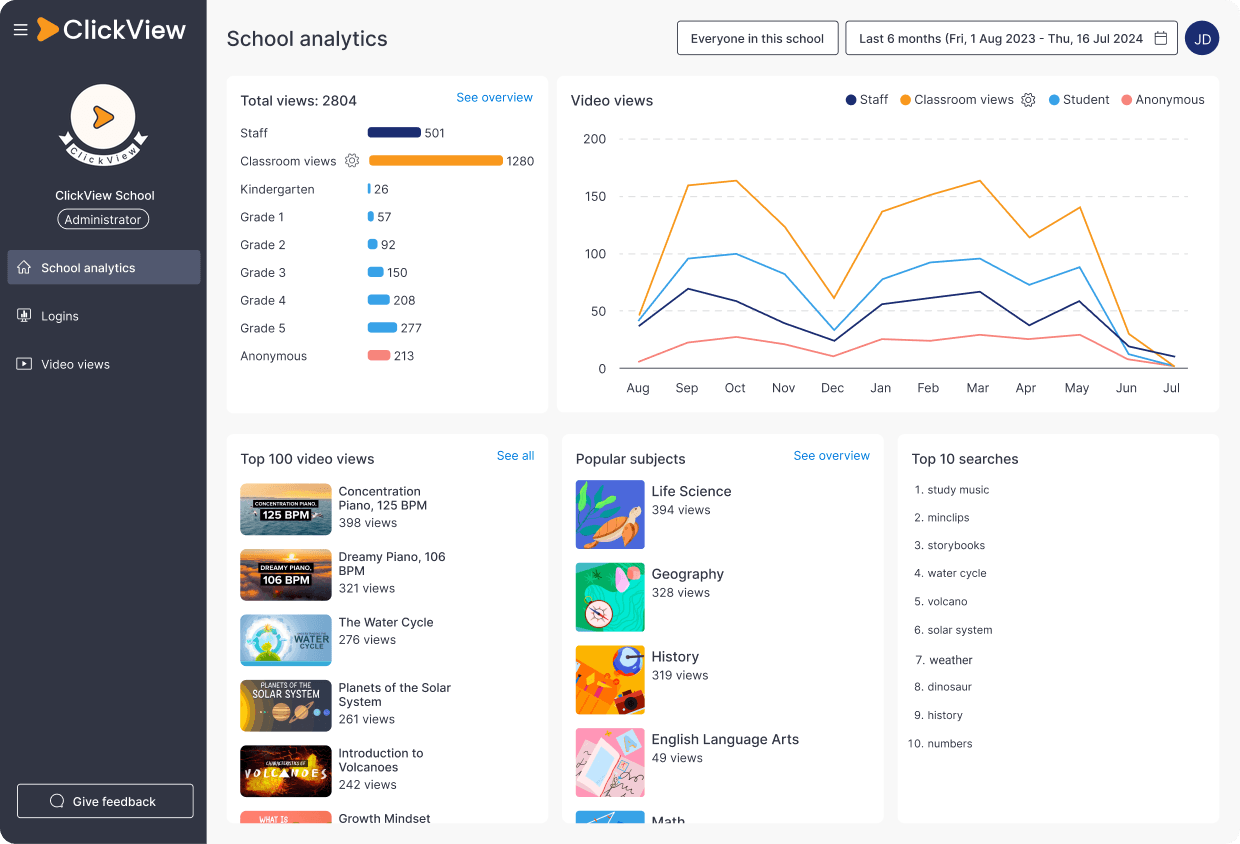1240x844 pixels.
Task: Click the Life Science subject title
Action: click(691, 491)
